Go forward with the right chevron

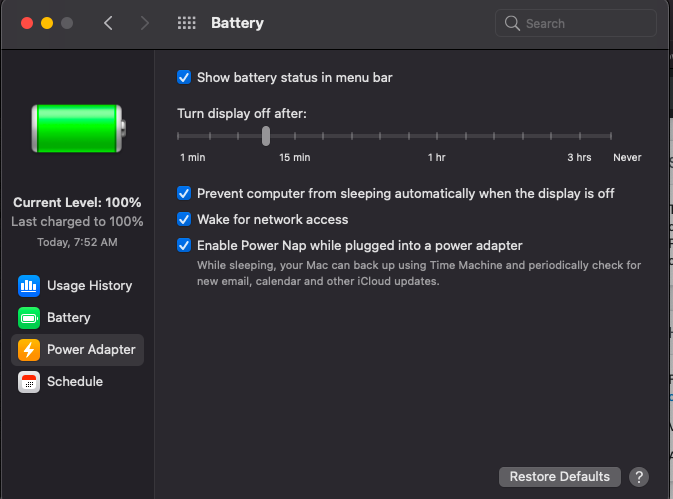coord(145,23)
